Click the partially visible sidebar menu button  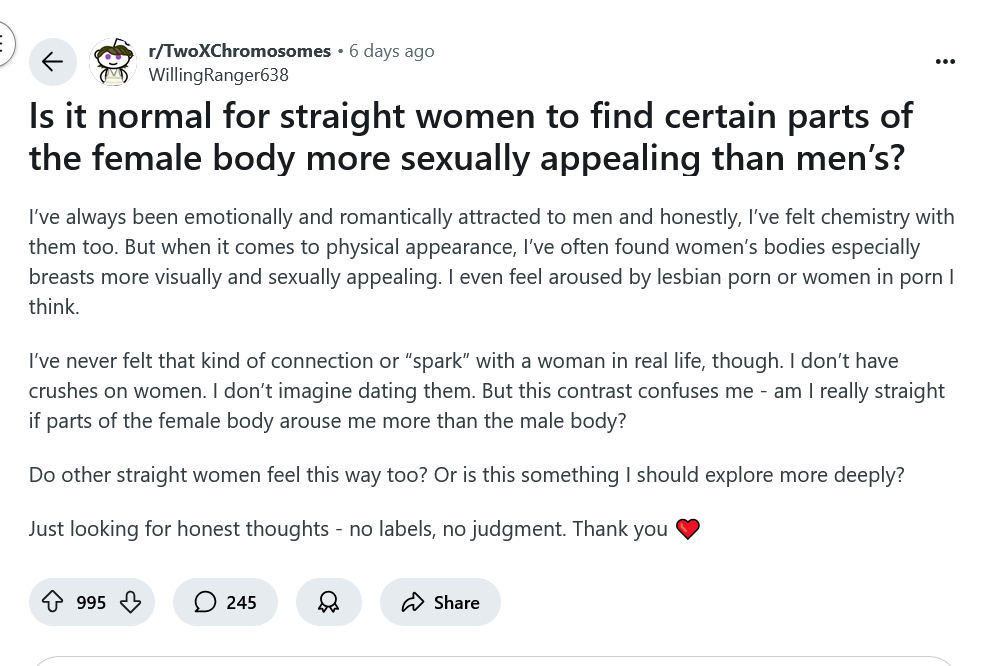tap(5, 43)
